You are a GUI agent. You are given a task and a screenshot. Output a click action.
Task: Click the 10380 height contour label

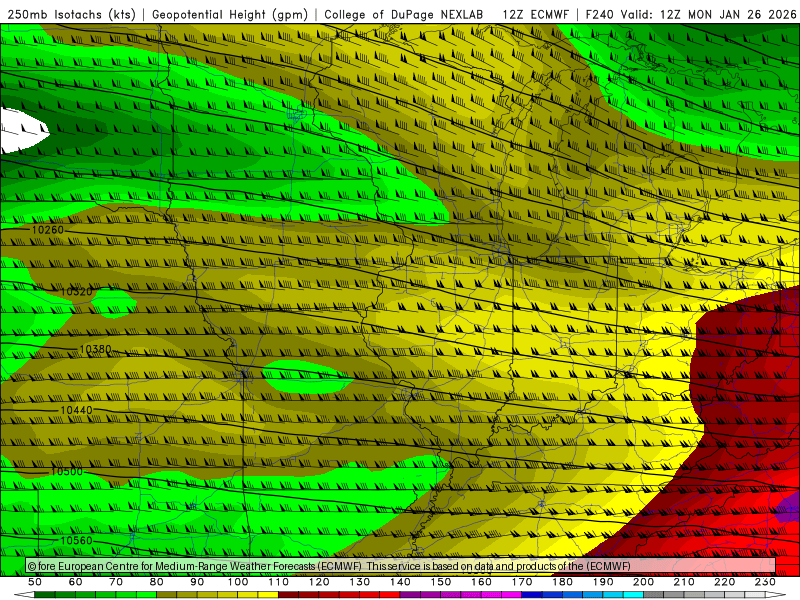click(x=95, y=349)
